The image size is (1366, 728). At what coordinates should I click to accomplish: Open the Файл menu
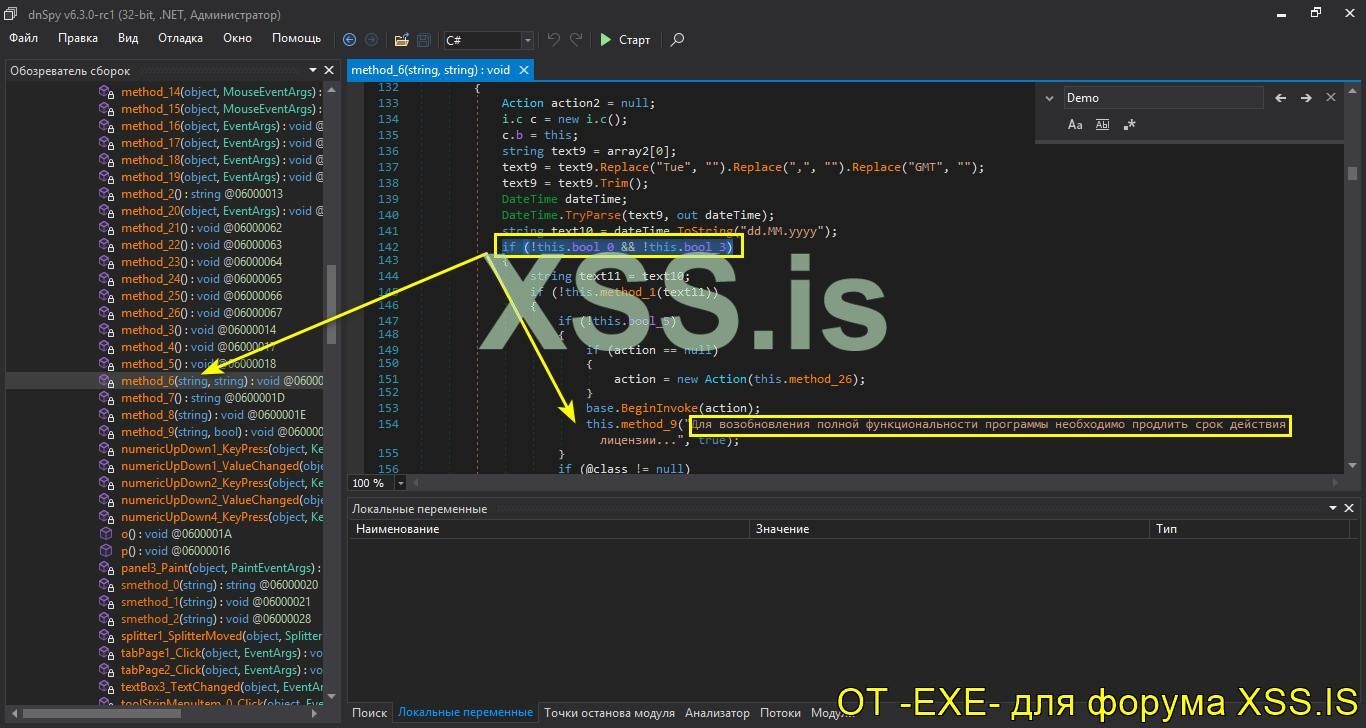[23, 38]
